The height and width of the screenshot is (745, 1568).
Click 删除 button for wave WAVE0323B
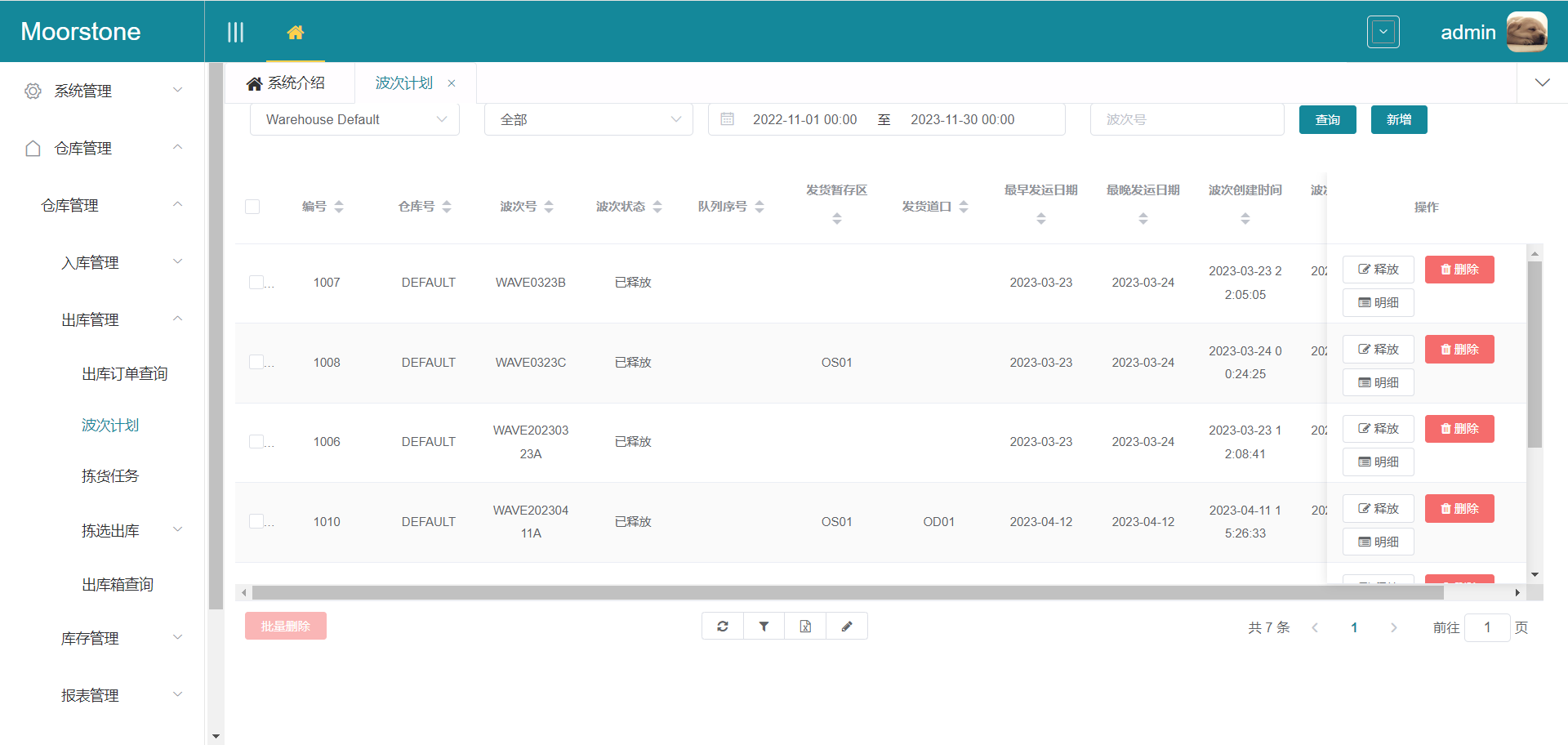[x=1459, y=270]
